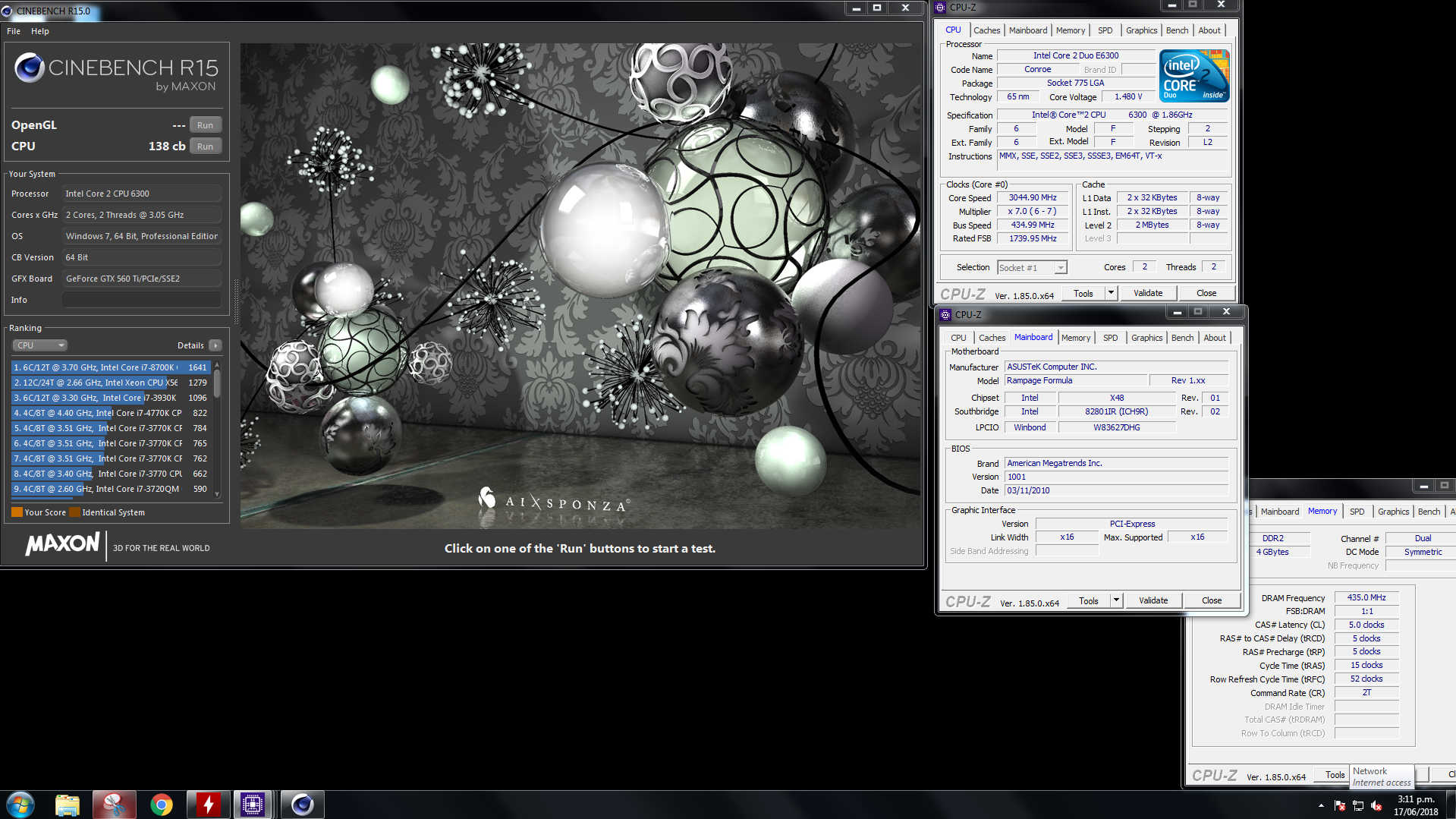This screenshot has width=1456, height=819.
Task: Select Graphics tab in CPU-Z Memory window
Action: pyautogui.click(x=1393, y=512)
